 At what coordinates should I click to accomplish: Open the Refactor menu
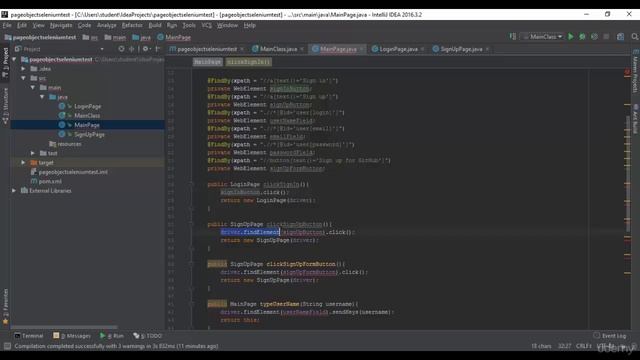pos(132,25)
